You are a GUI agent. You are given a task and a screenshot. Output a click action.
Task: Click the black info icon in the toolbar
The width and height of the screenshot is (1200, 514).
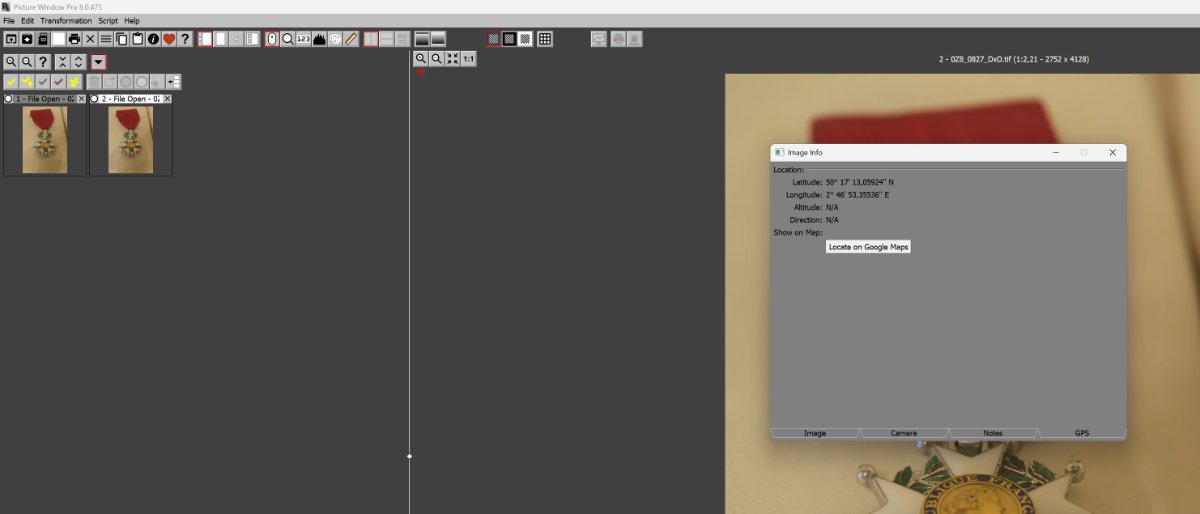pyautogui.click(x=153, y=39)
